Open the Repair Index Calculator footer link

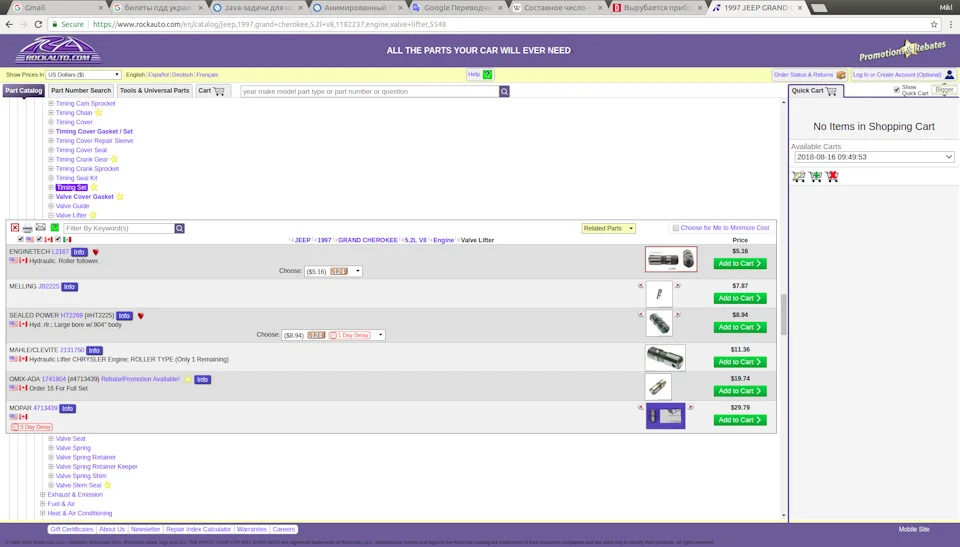coord(198,530)
